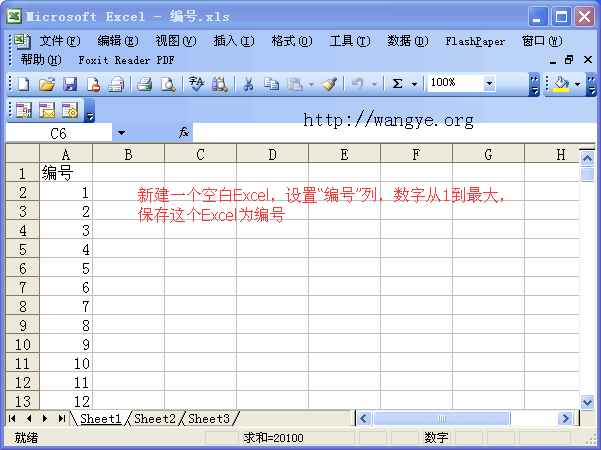Open the 编辑(E) menu
Viewport: 601px width, 450px height.
point(118,41)
